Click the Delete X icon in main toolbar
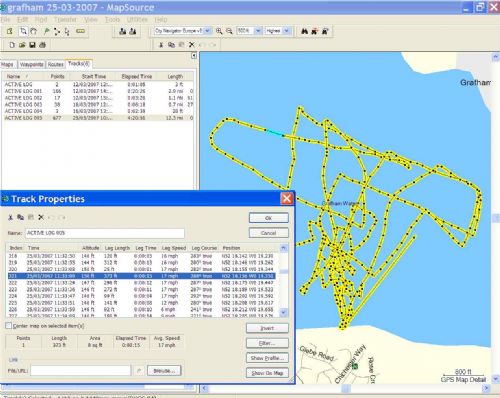500x398 pixels. pos(192,45)
